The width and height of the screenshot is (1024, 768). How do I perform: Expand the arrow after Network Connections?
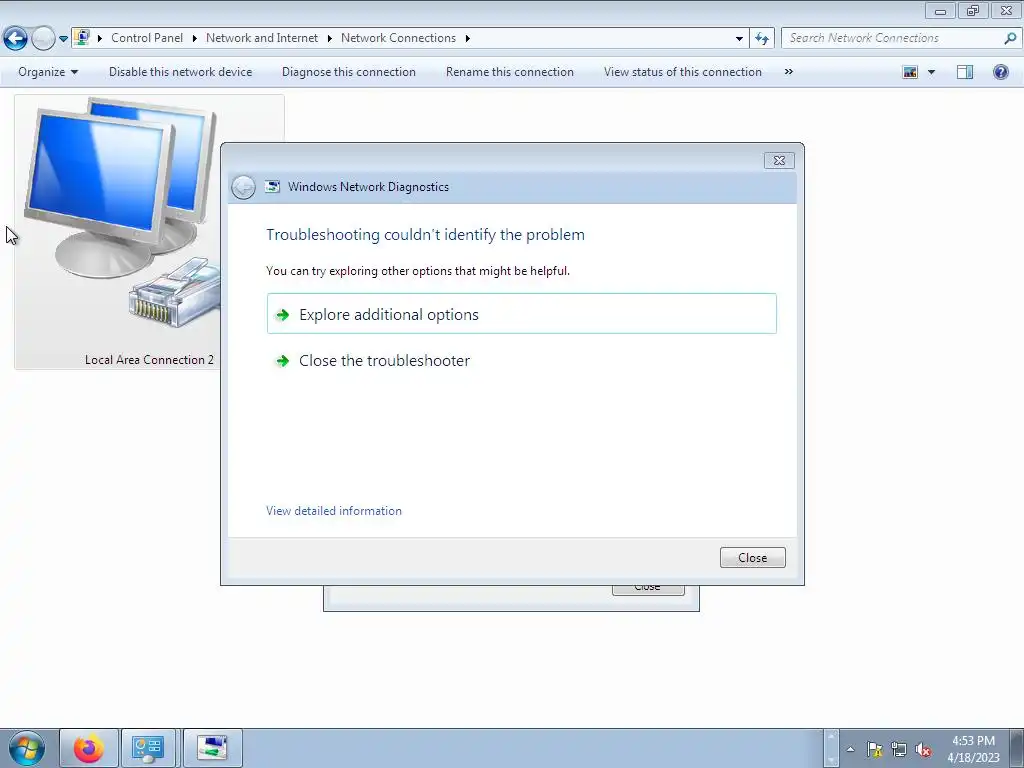[468, 39]
